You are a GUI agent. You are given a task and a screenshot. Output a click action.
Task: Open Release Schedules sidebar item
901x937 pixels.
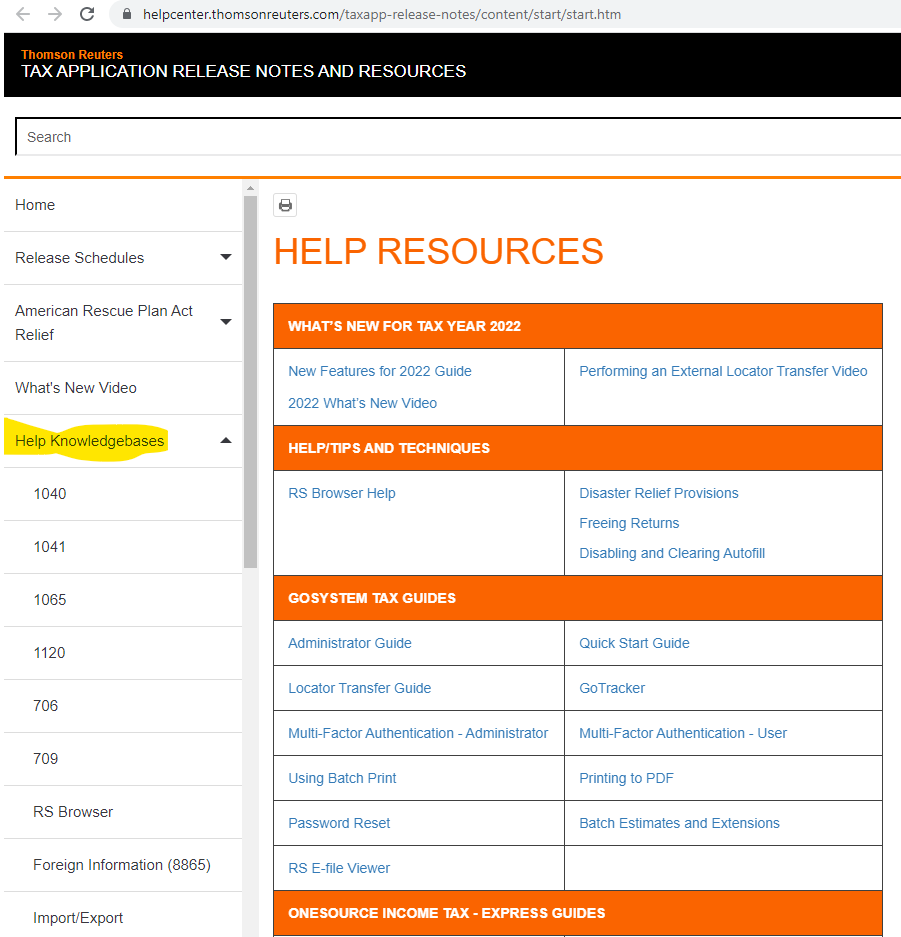[x=79, y=258]
